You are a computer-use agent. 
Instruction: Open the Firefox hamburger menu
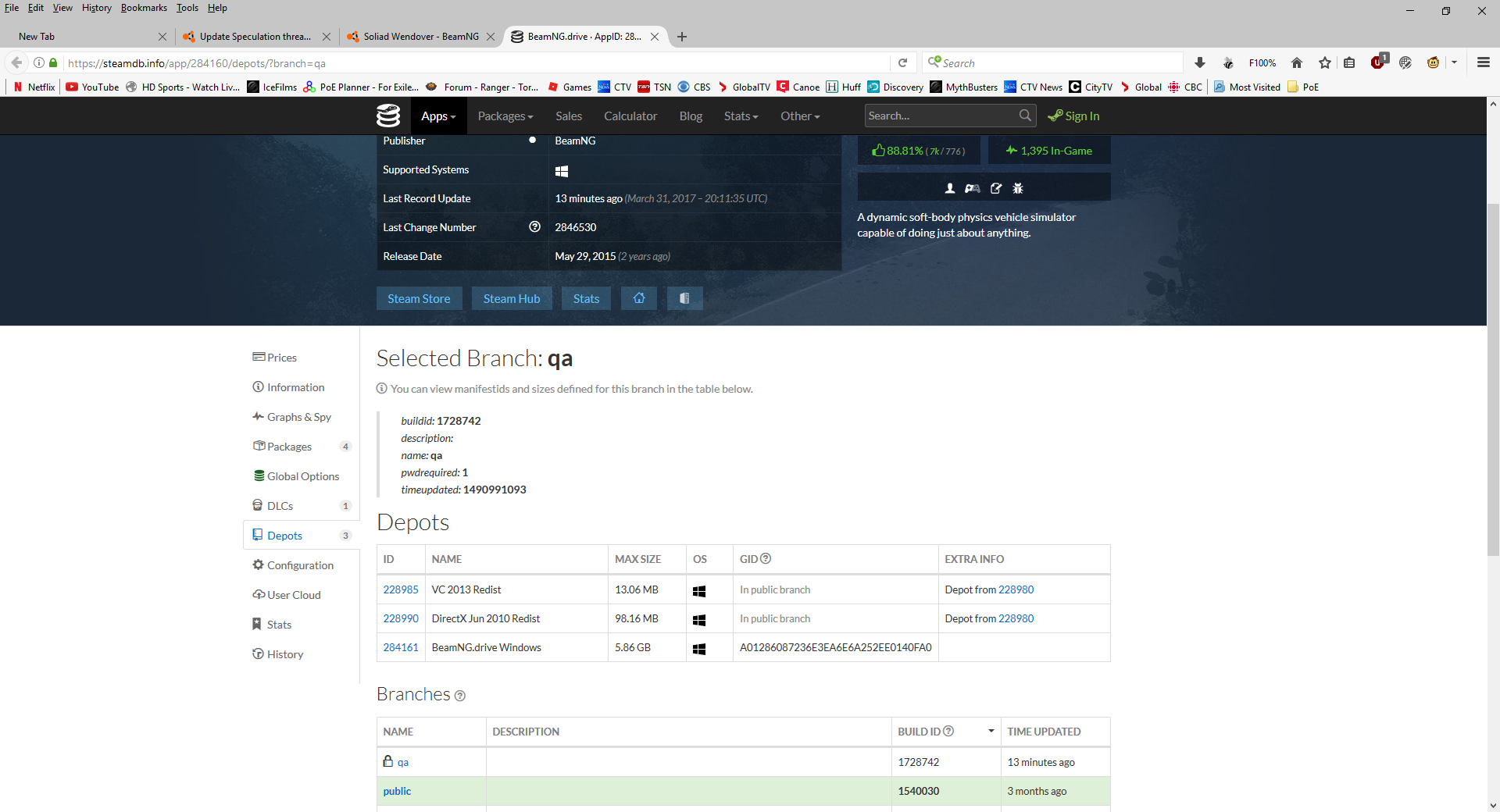click(1484, 62)
